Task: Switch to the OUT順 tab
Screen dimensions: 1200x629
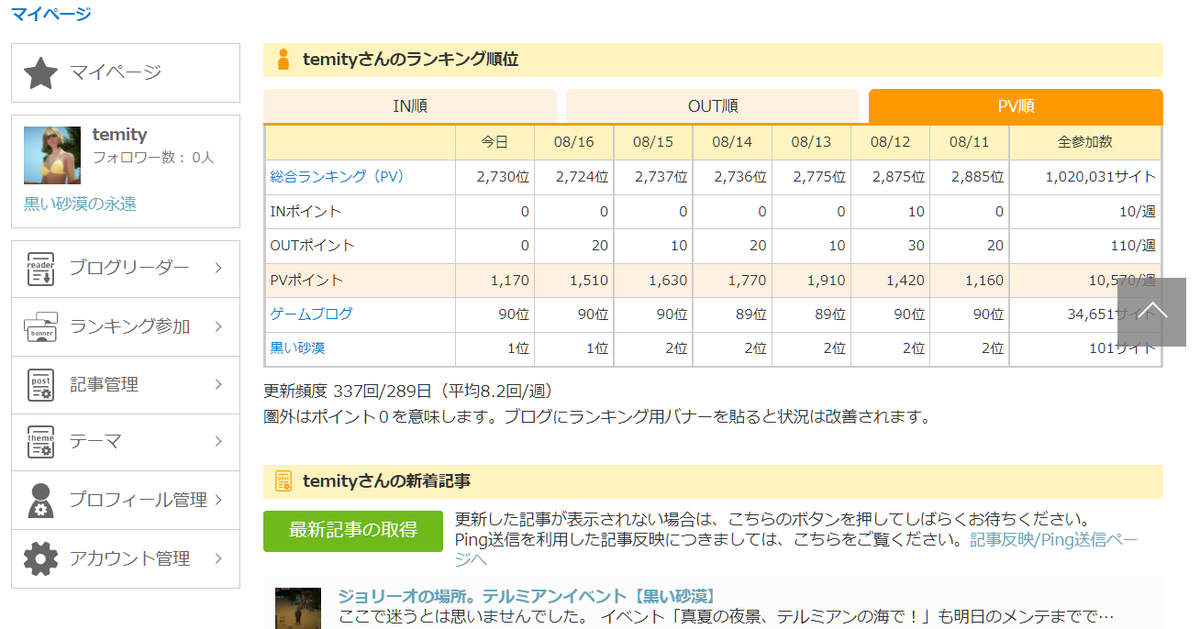Action: [x=713, y=106]
